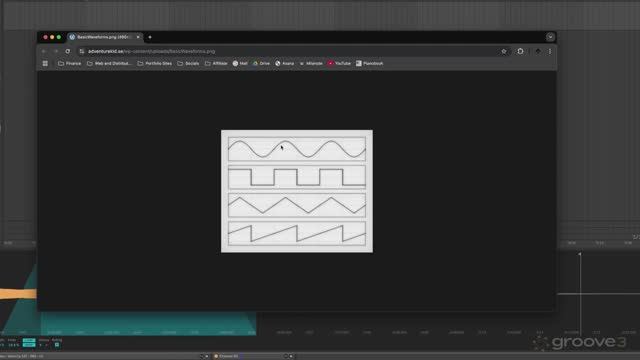Open the Milanote bookmark
The image size is (640, 360).
(311, 63)
